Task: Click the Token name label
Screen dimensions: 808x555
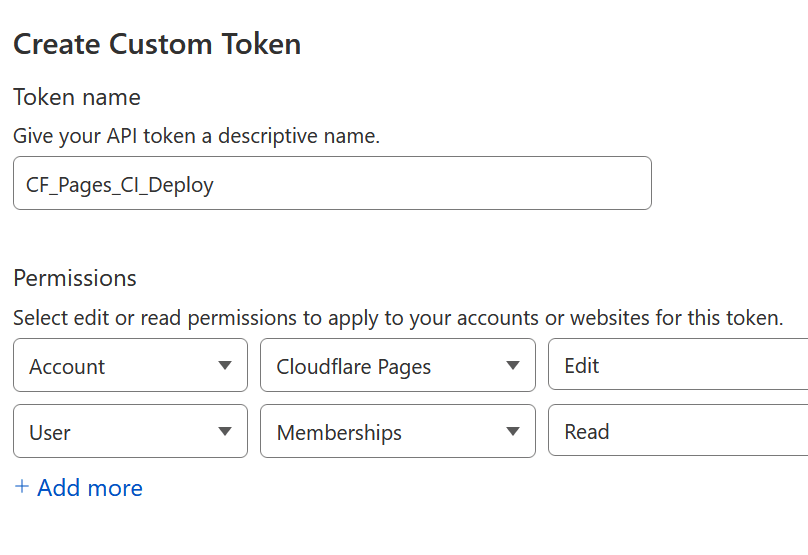Action: coord(77,97)
